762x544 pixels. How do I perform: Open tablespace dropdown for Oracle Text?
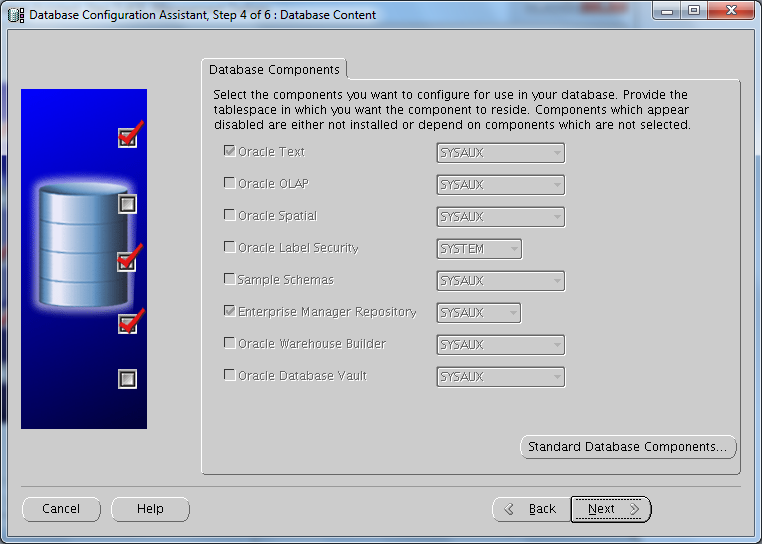pyautogui.click(x=500, y=153)
